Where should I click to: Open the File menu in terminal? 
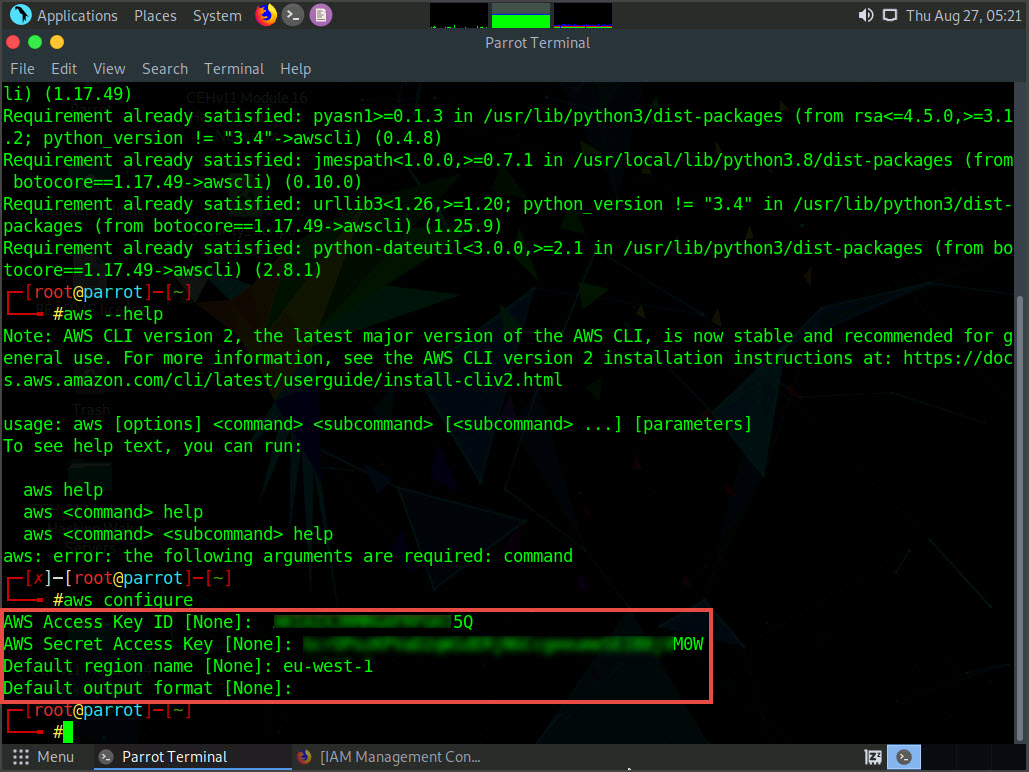tap(22, 69)
